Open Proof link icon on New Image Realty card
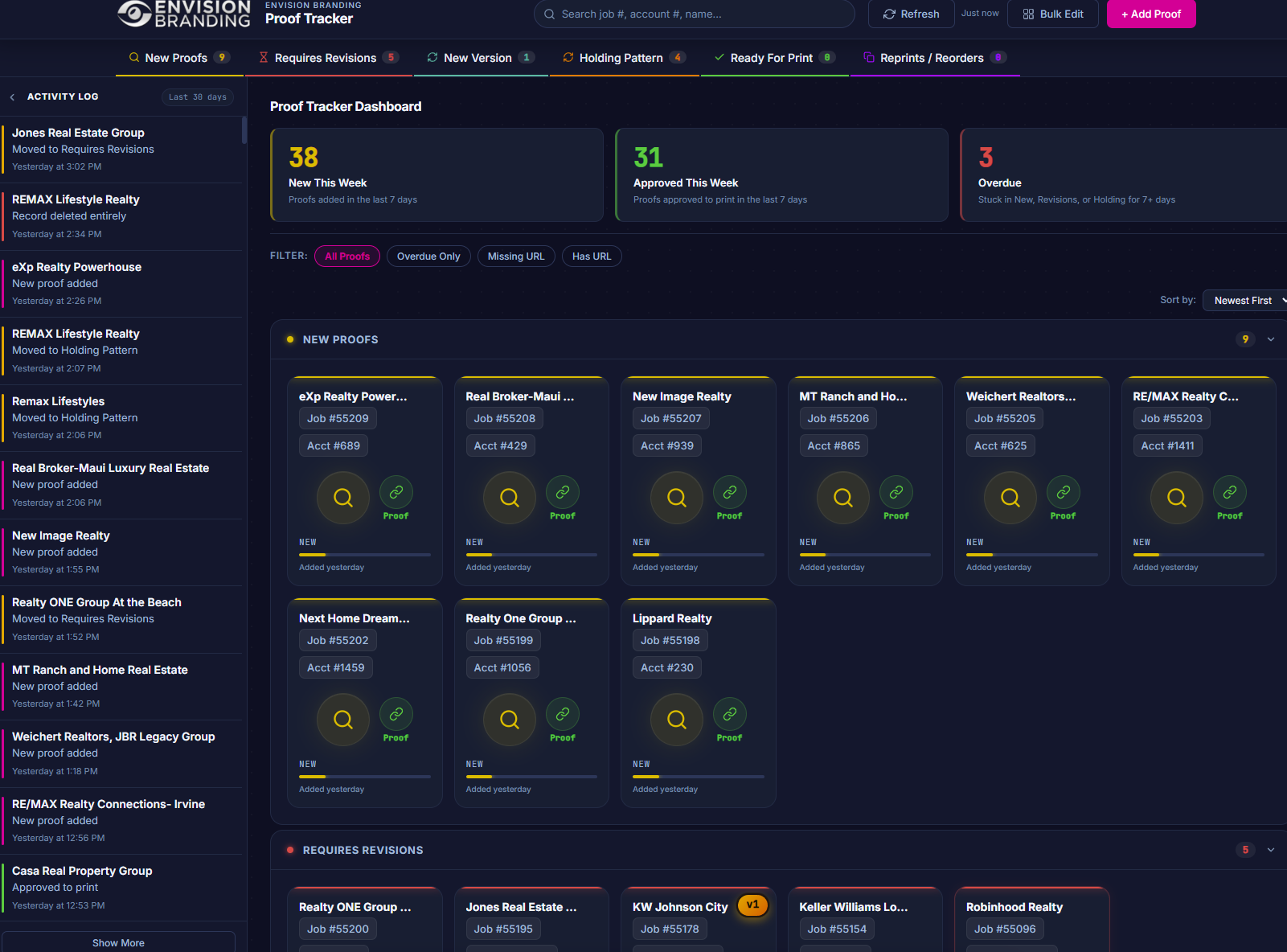 click(x=730, y=492)
